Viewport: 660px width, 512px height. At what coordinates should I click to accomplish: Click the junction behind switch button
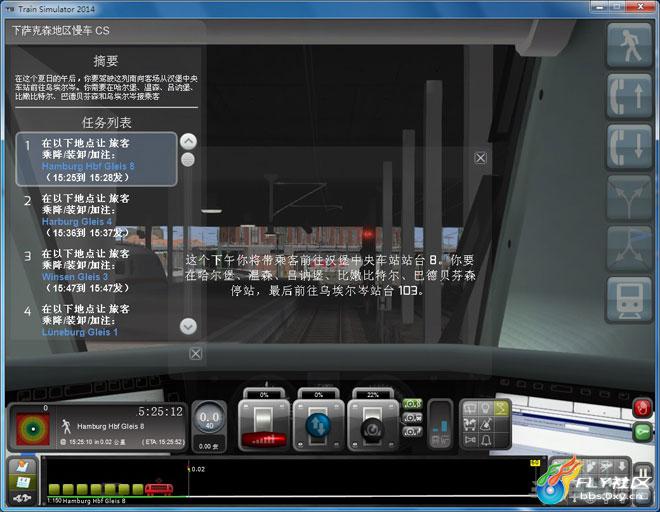tap(629, 249)
